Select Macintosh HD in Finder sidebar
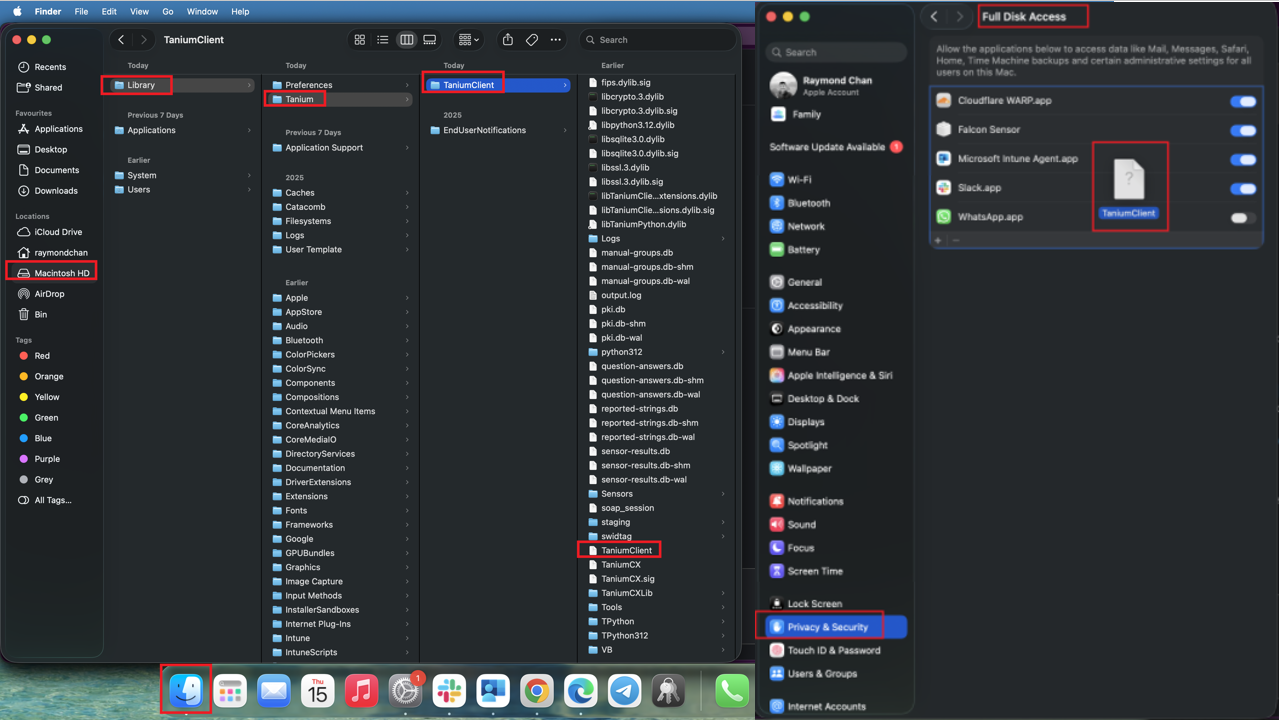1279x720 pixels. click(54, 273)
